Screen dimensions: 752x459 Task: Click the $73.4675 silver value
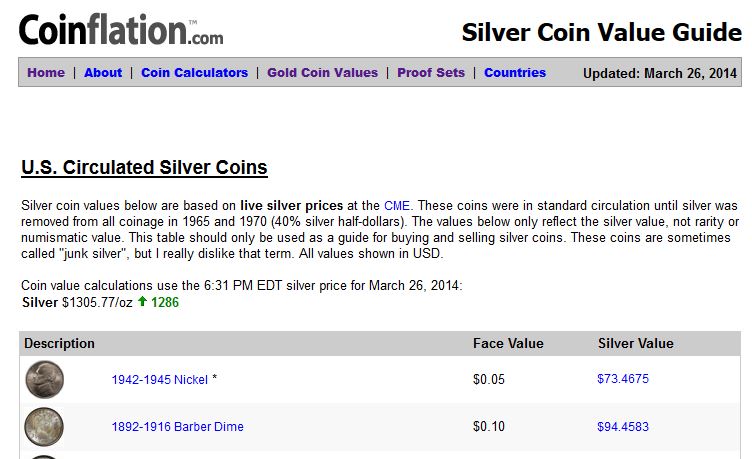tap(623, 379)
